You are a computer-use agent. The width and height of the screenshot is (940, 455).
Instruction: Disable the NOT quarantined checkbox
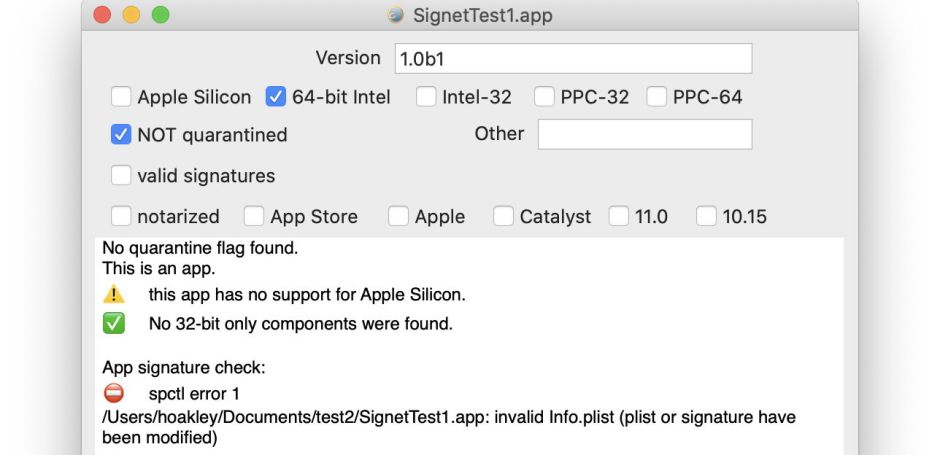[x=121, y=134]
